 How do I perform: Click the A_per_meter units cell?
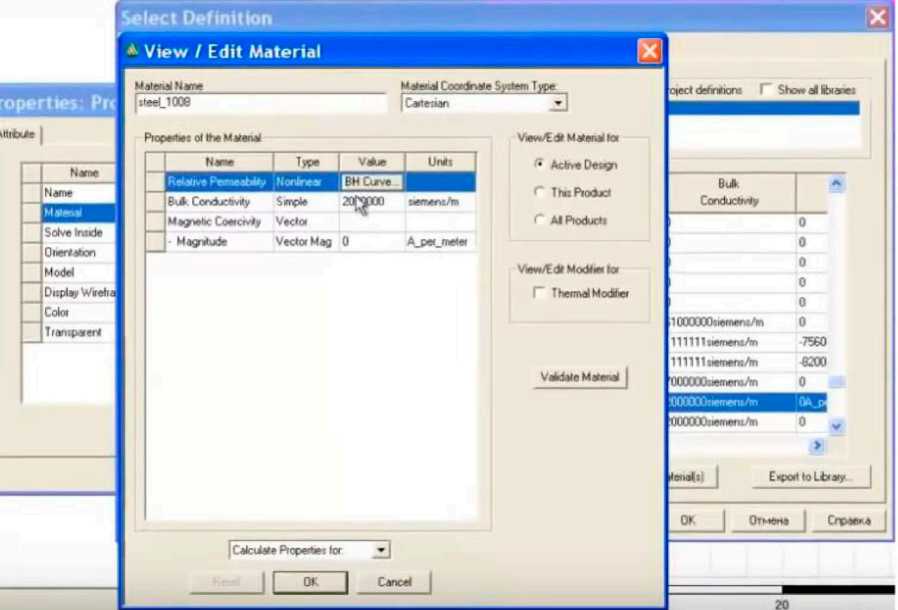[440, 242]
